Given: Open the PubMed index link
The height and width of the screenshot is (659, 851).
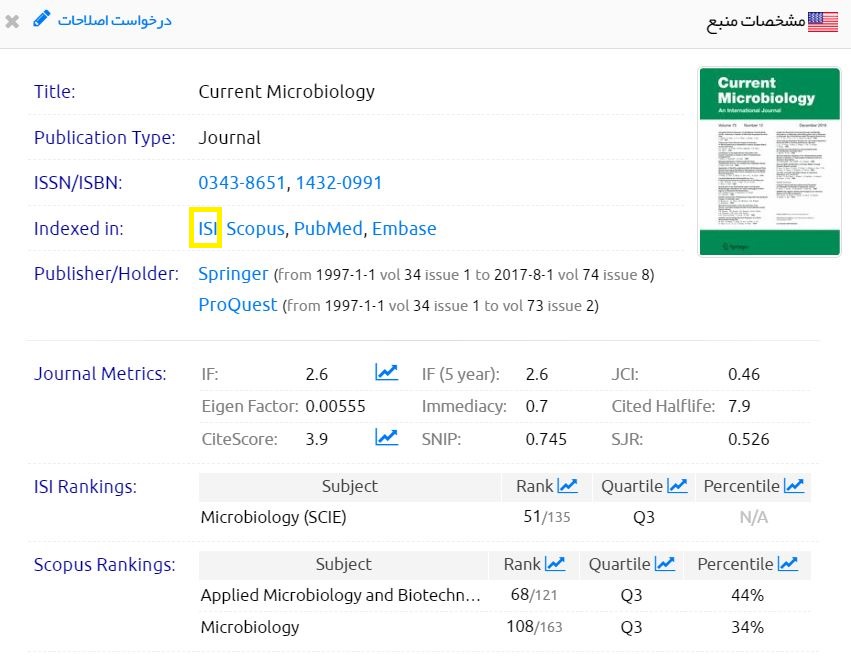Looking at the screenshot, I should click(328, 229).
